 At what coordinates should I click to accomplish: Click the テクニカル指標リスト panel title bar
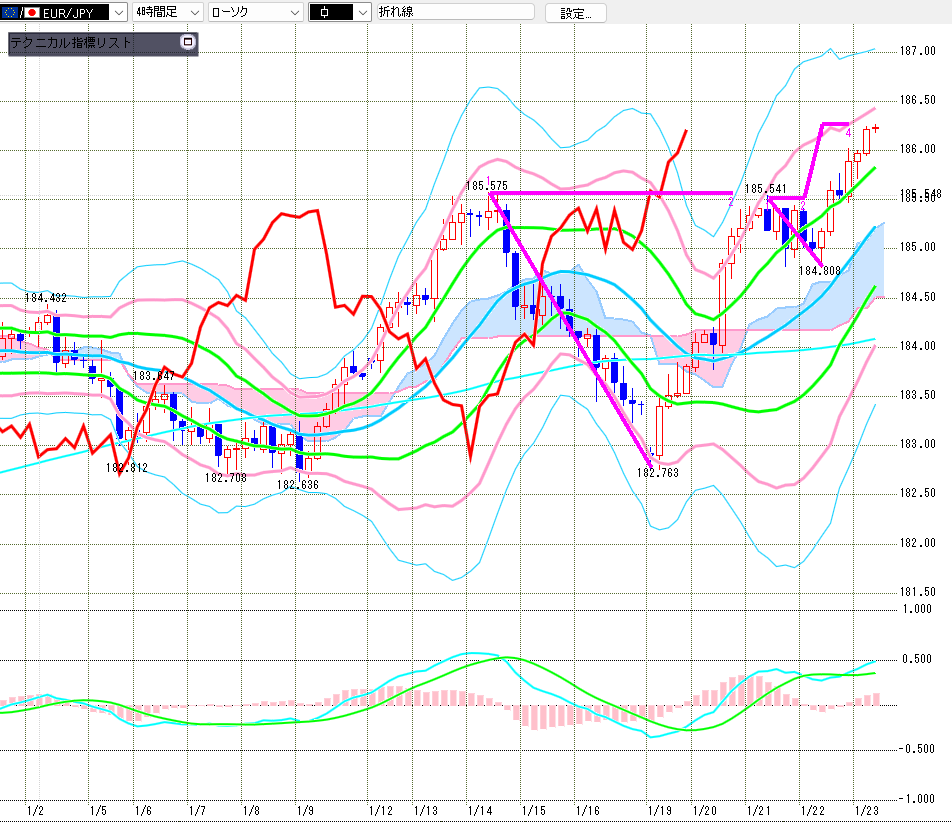click(90, 43)
